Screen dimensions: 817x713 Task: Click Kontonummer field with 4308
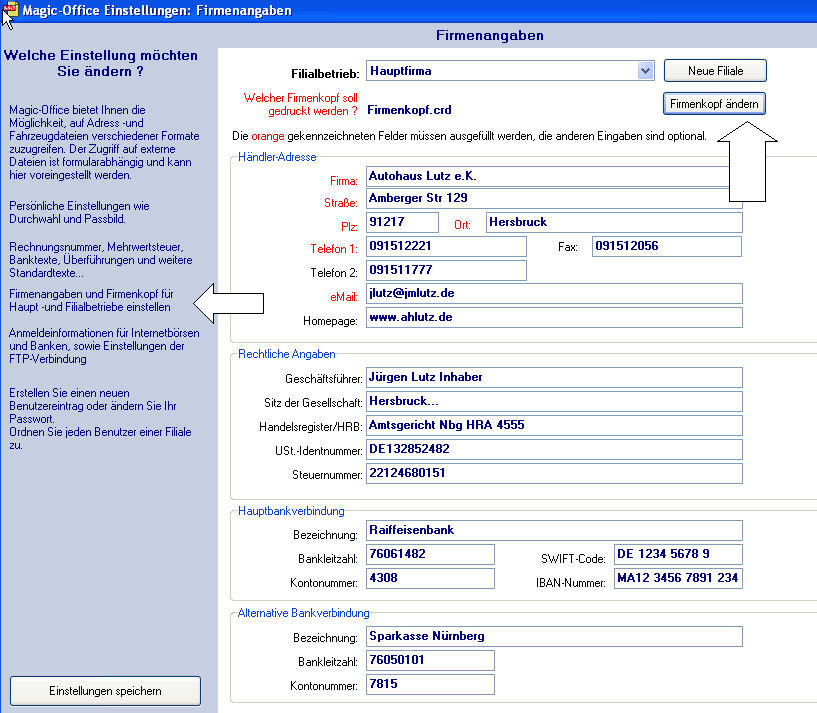click(x=430, y=578)
